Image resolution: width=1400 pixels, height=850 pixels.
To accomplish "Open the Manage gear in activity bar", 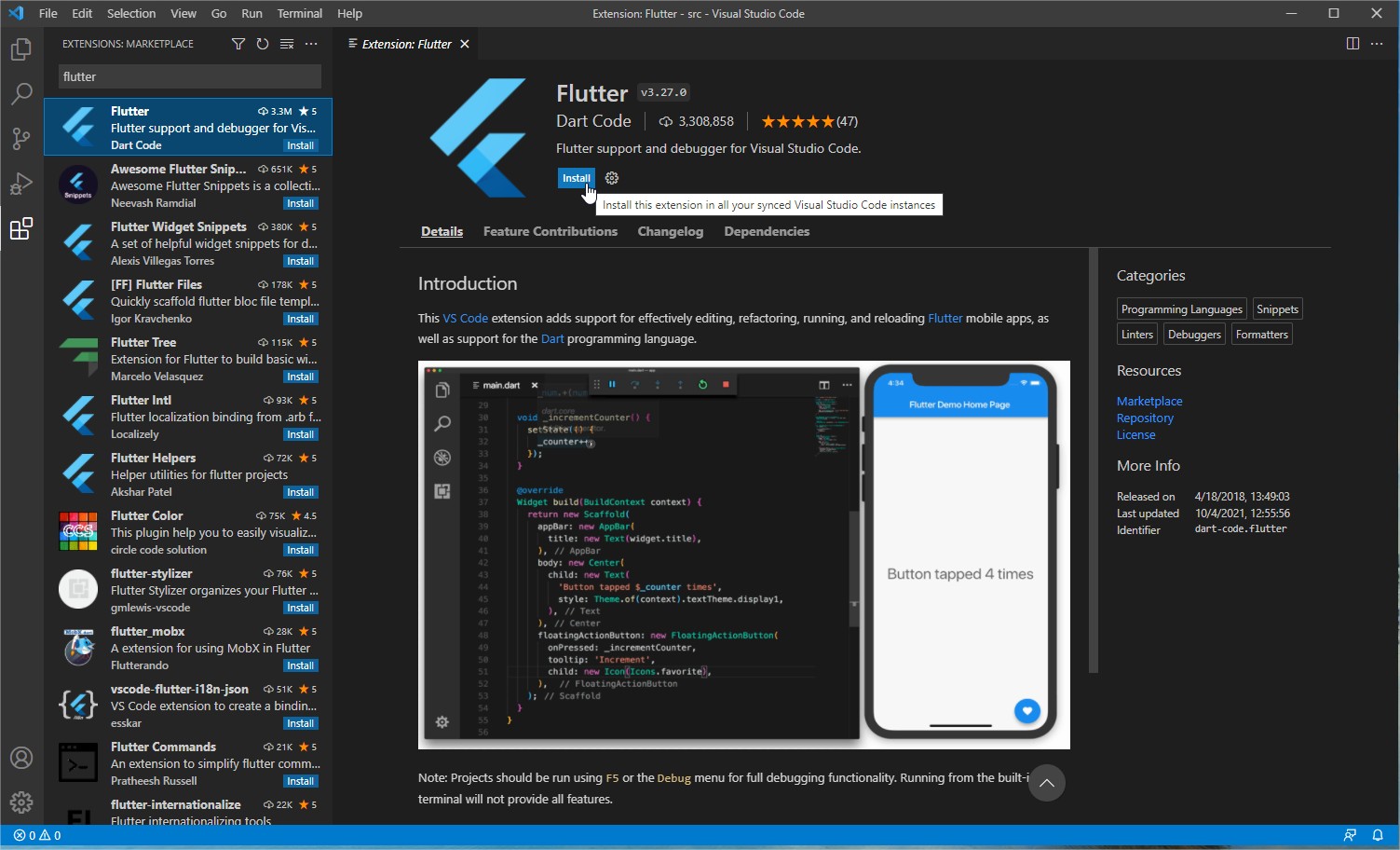I will coord(20,802).
